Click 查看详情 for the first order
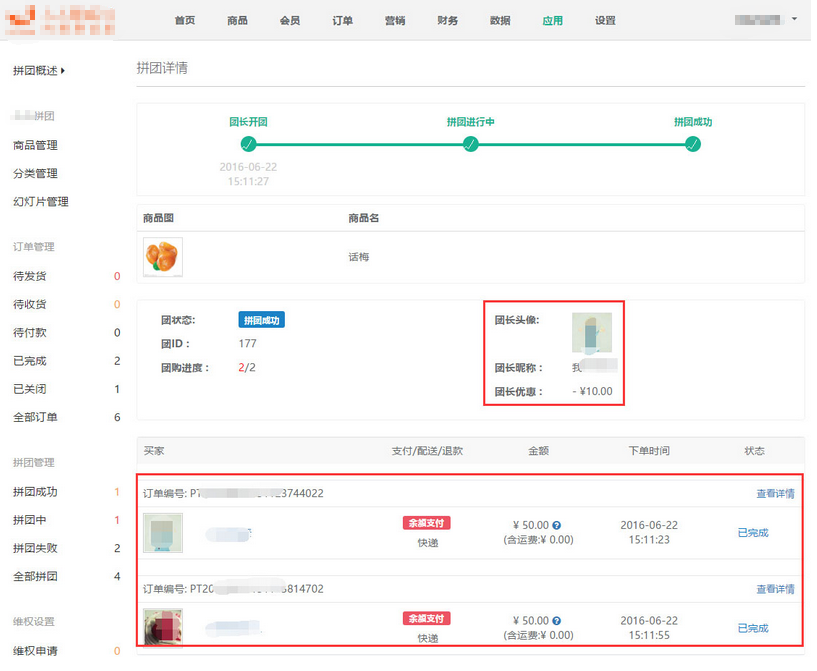Viewport: 817px width, 671px height. pyautogui.click(x=775, y=494)
